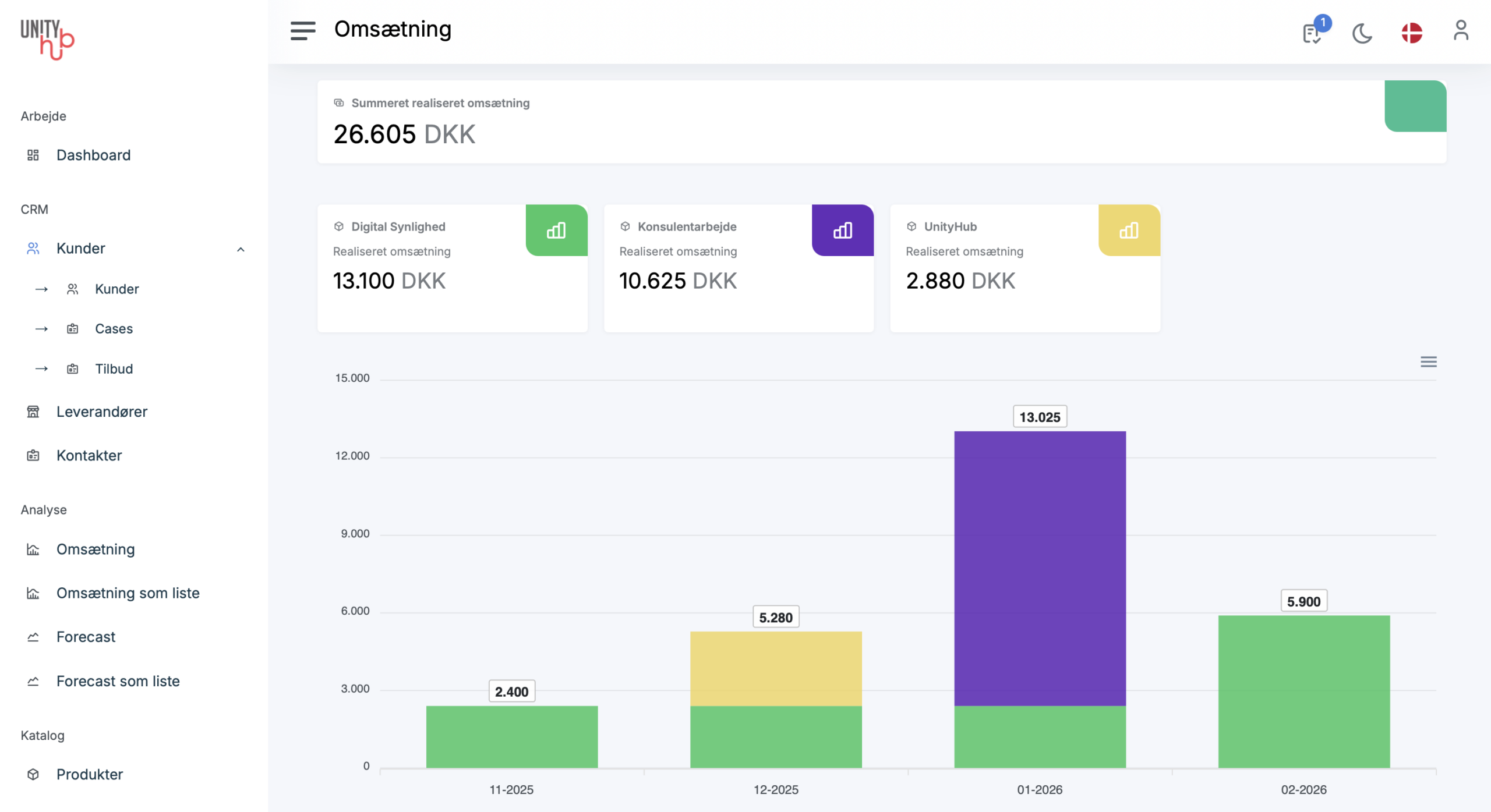1491x812 pixels.
Task: Click the green chart icon on Digital Synlighed
Action: tap(556, 231)
